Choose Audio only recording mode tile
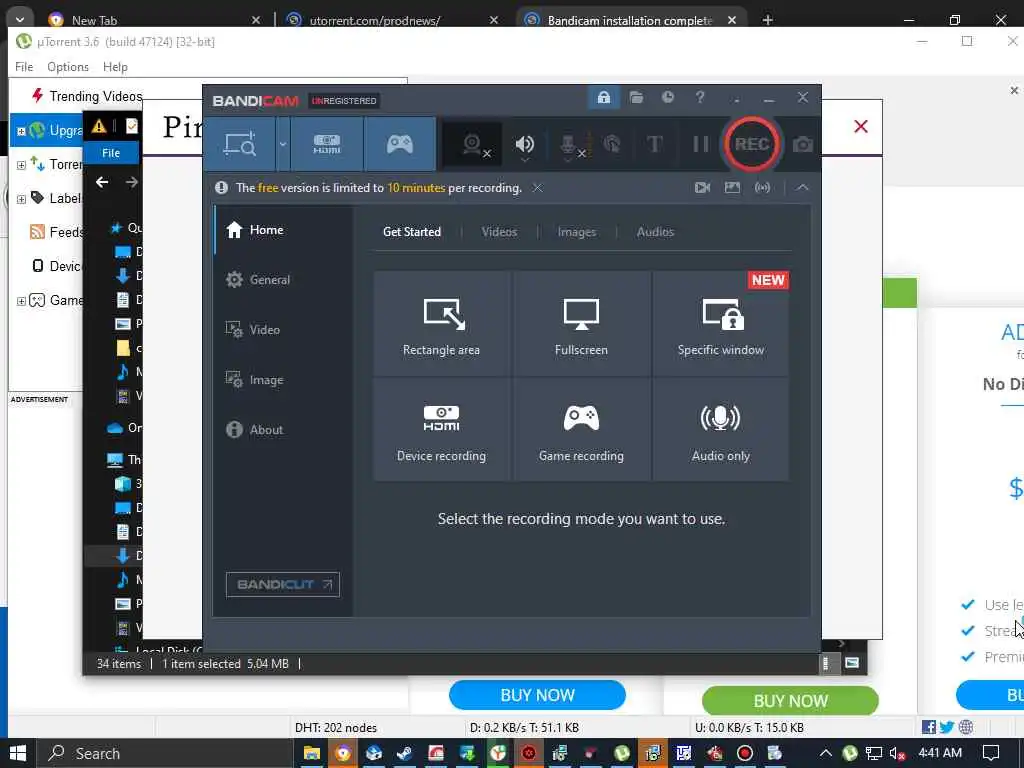This screenshot has height=768, width=1024. [x=721, y=430]
